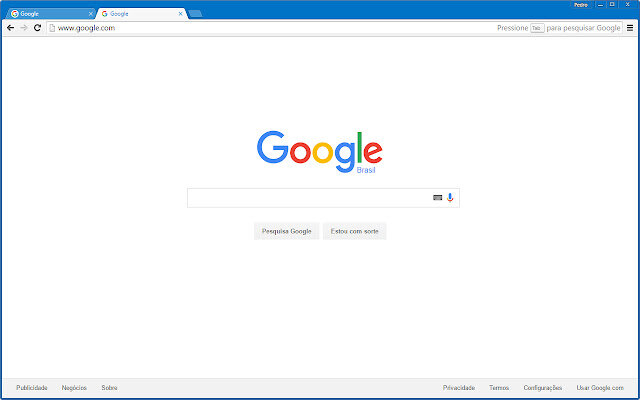Select the second active Google tab

(x=142, y=13)
